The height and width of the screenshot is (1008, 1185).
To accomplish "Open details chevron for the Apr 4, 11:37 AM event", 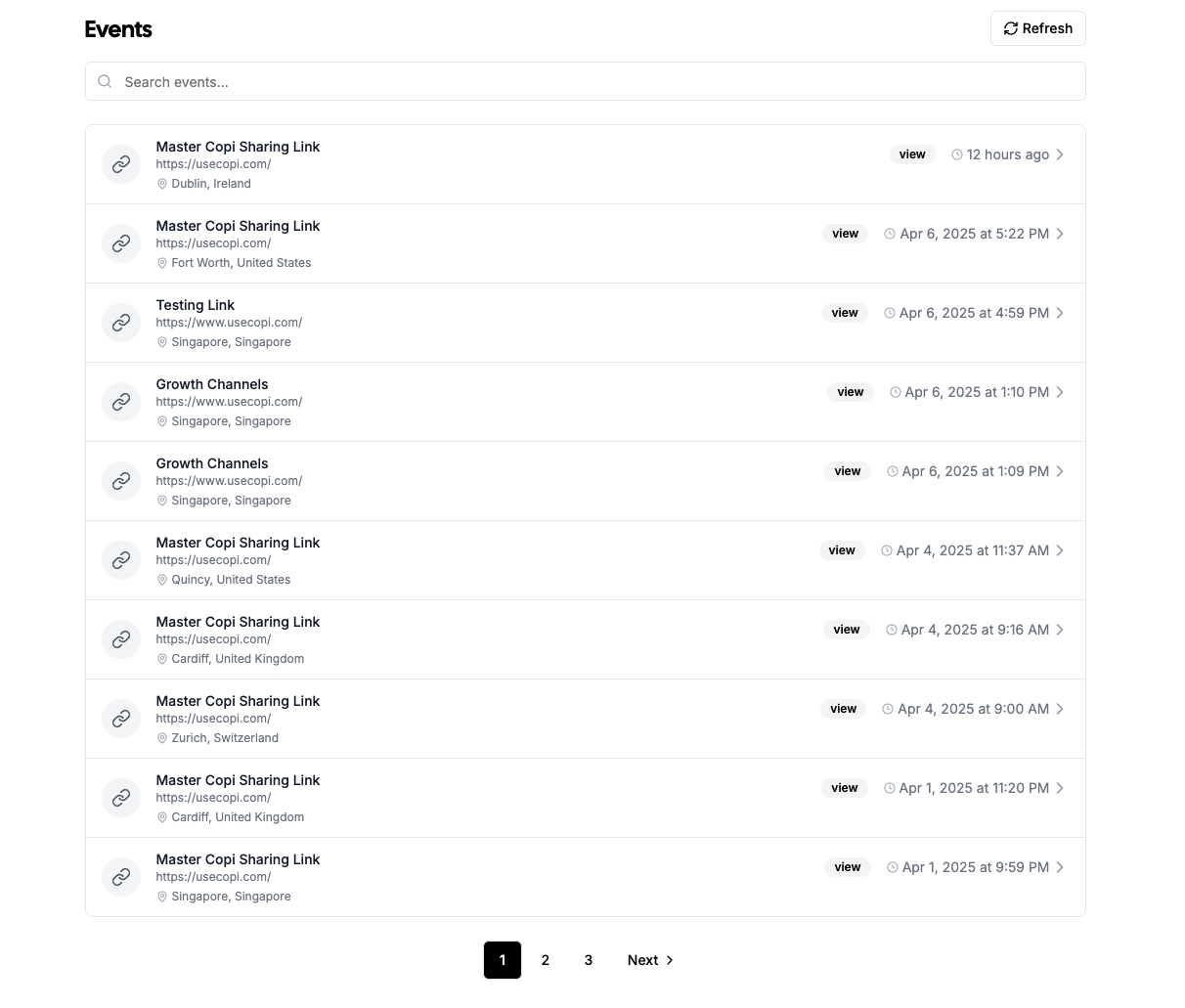I will [1060, 550].
